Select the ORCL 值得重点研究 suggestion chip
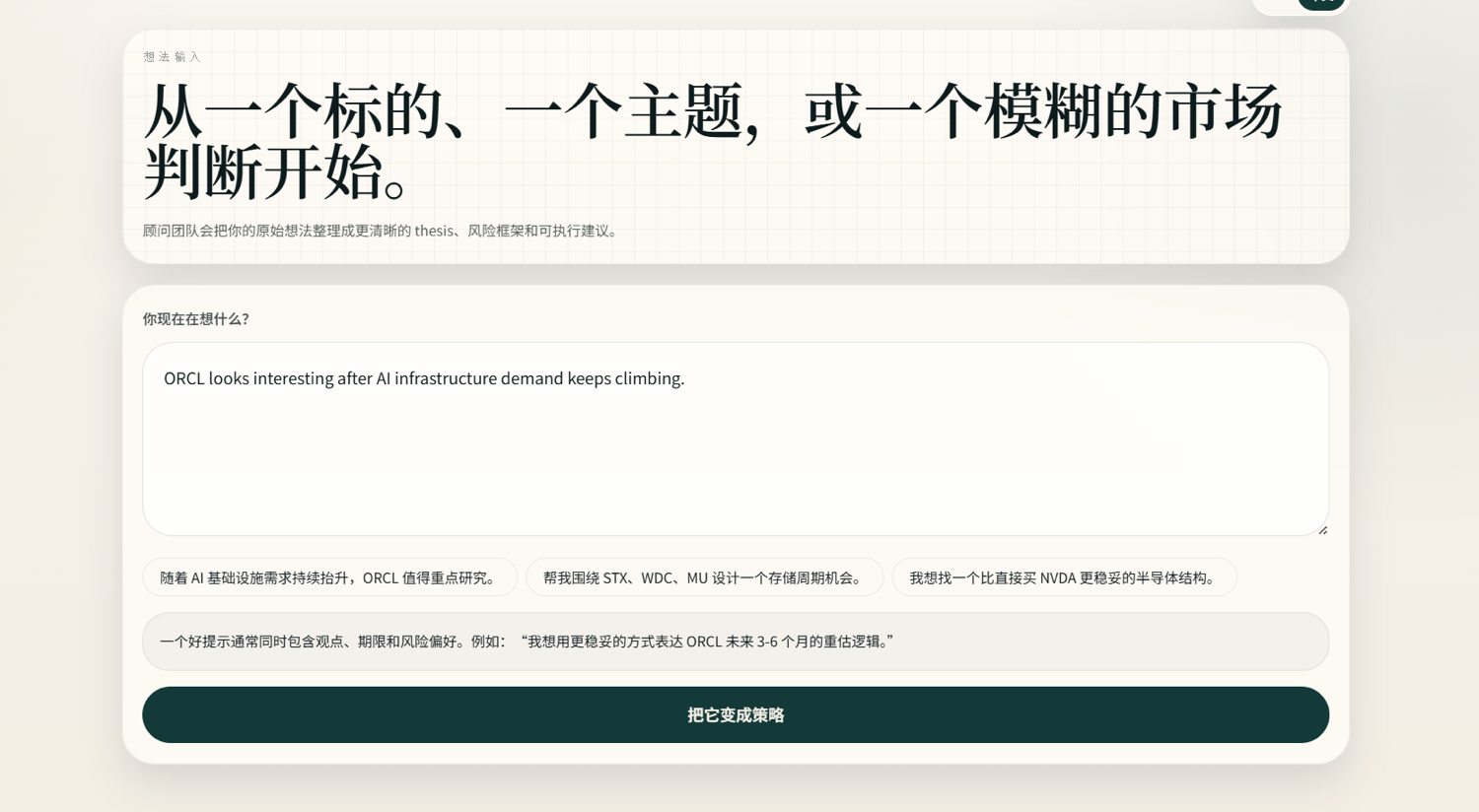The height and width of the screenshot is (812, 1479). coord(329,577)
